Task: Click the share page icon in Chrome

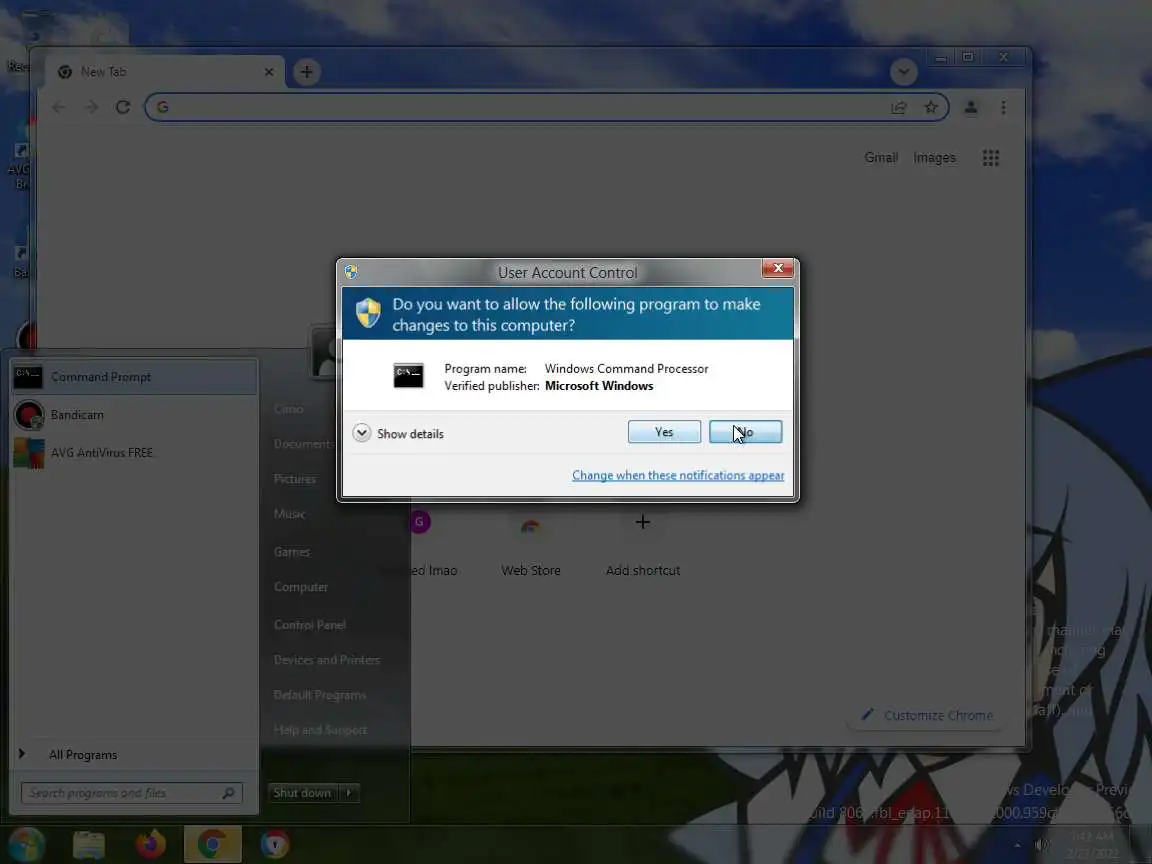Action: (899, 107)
